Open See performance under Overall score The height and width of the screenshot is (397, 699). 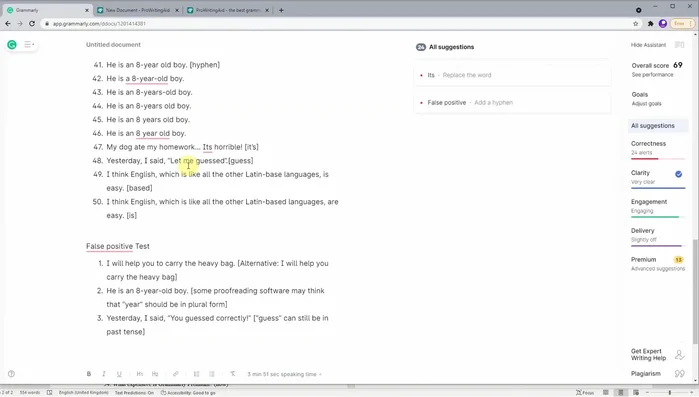point(652,75)
